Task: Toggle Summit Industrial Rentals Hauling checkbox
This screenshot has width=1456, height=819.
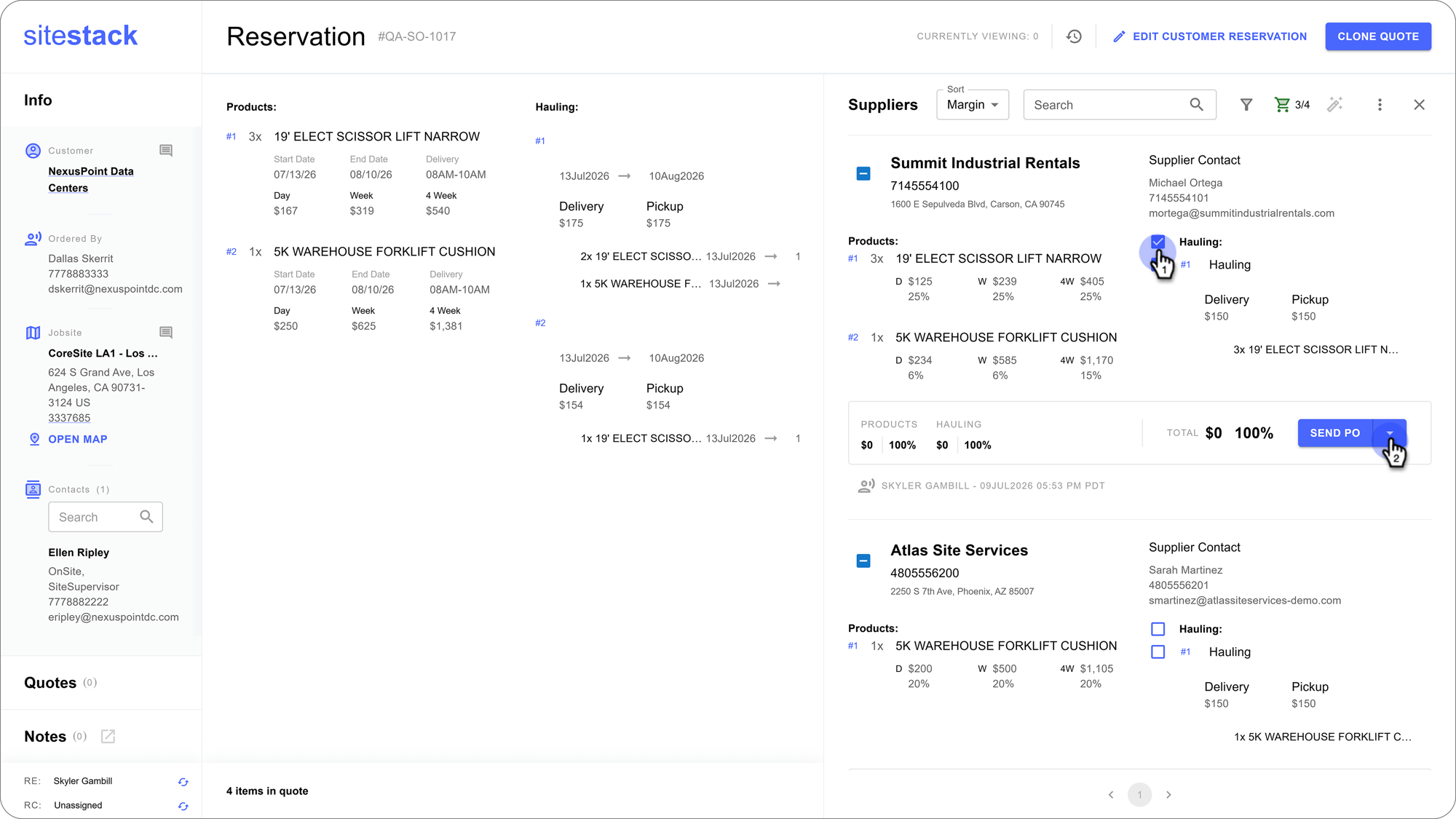Action: [1158, 242]
